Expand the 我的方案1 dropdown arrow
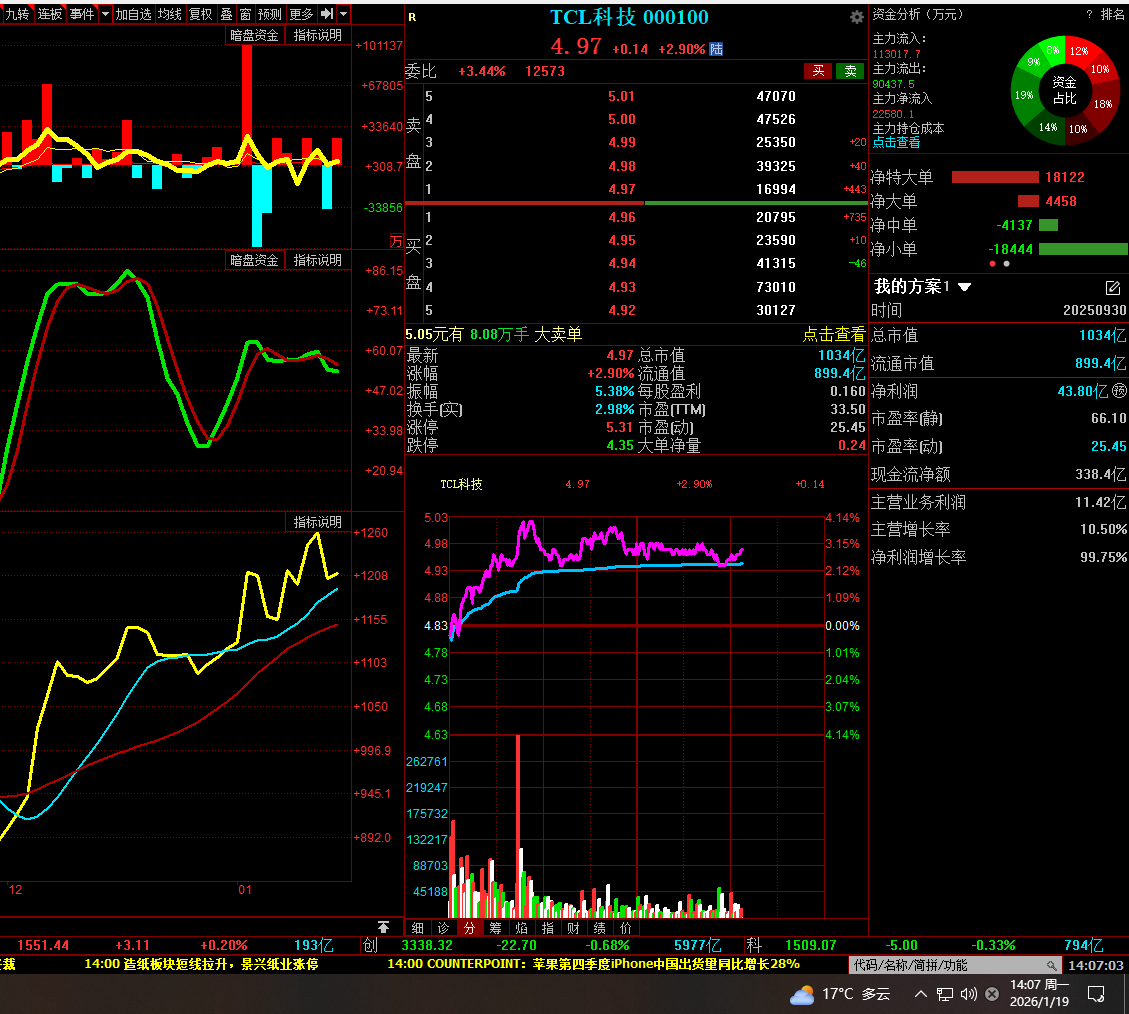The height and width of the screenshot is (1014, 1129). (x=965, y=287)
